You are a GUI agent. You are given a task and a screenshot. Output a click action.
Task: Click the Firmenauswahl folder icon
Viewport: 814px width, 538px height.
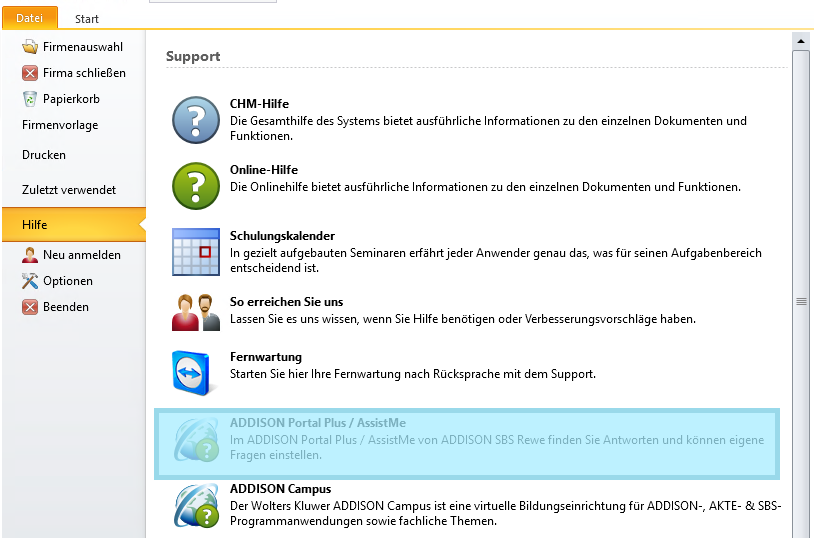(30, 47)
